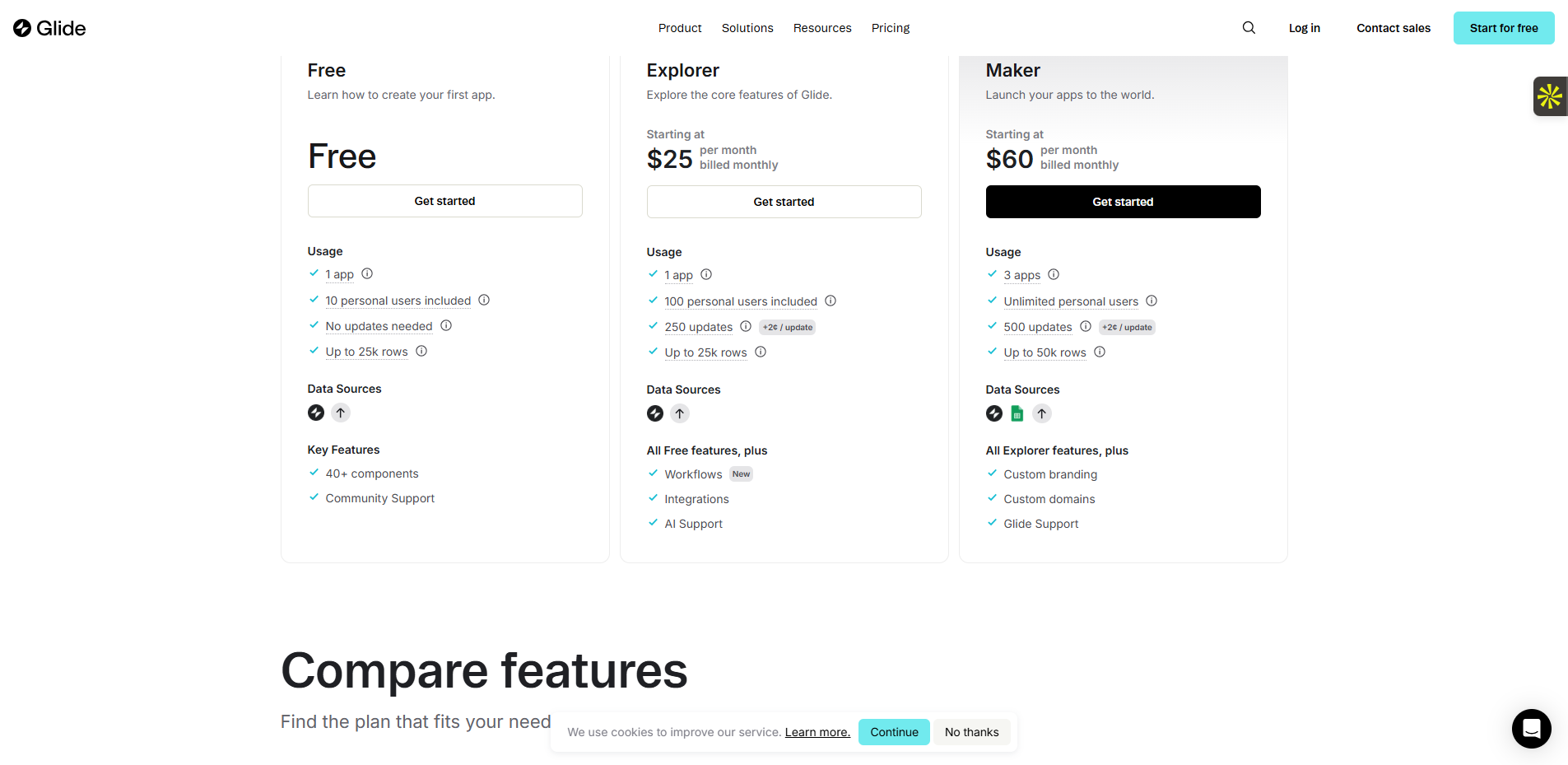Click the Maker plan title
This screenshot has width=1568, height=765.
coord(1013,70)
